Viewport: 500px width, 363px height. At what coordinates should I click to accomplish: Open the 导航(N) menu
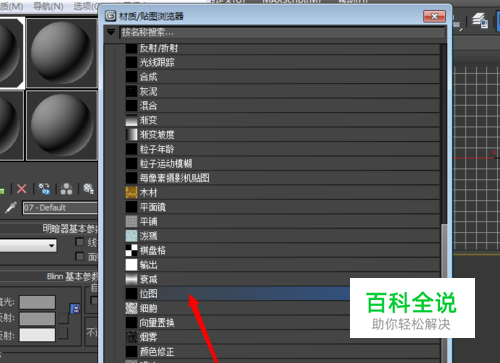pos(48,6)
